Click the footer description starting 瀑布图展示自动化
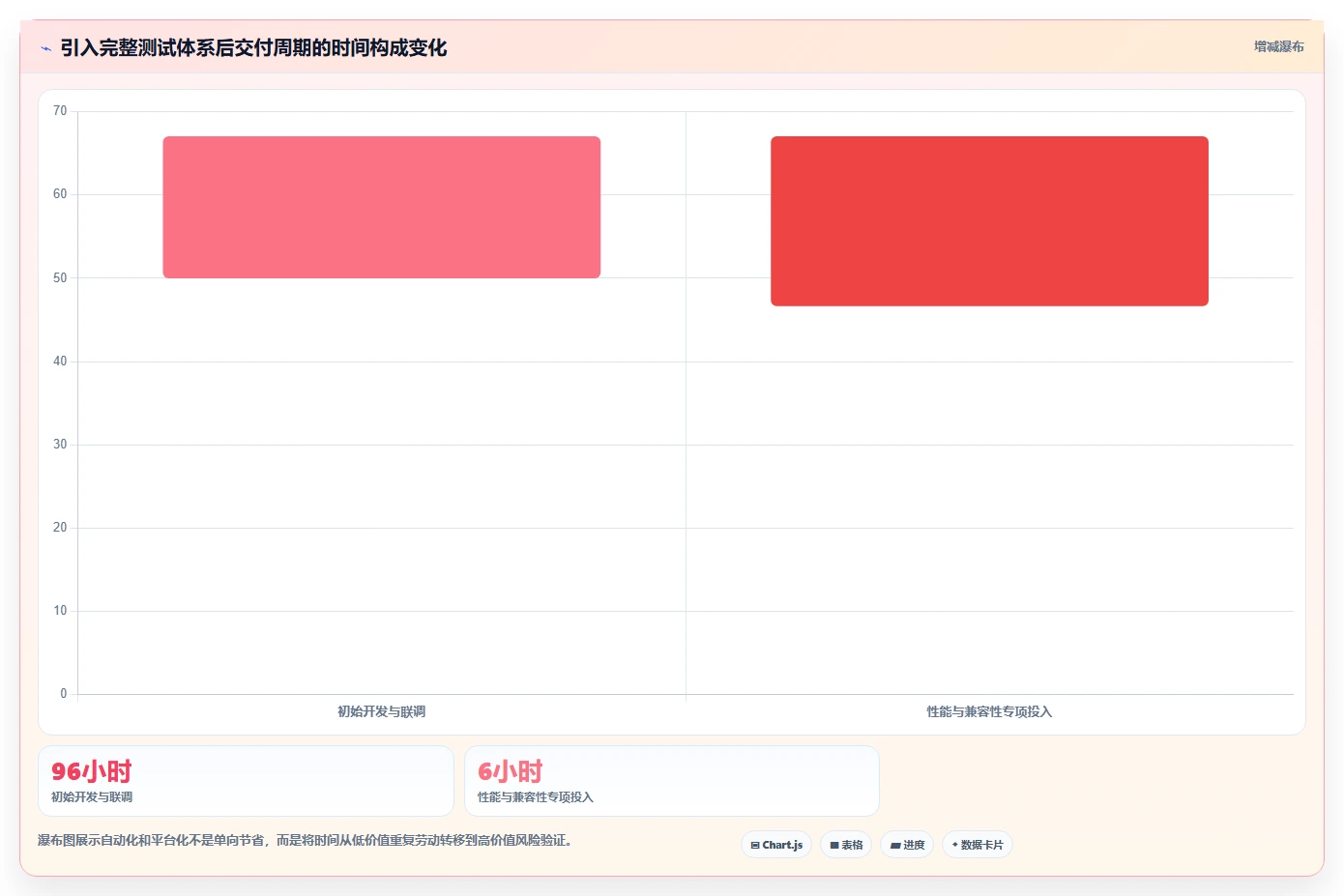 click(305, 840)
